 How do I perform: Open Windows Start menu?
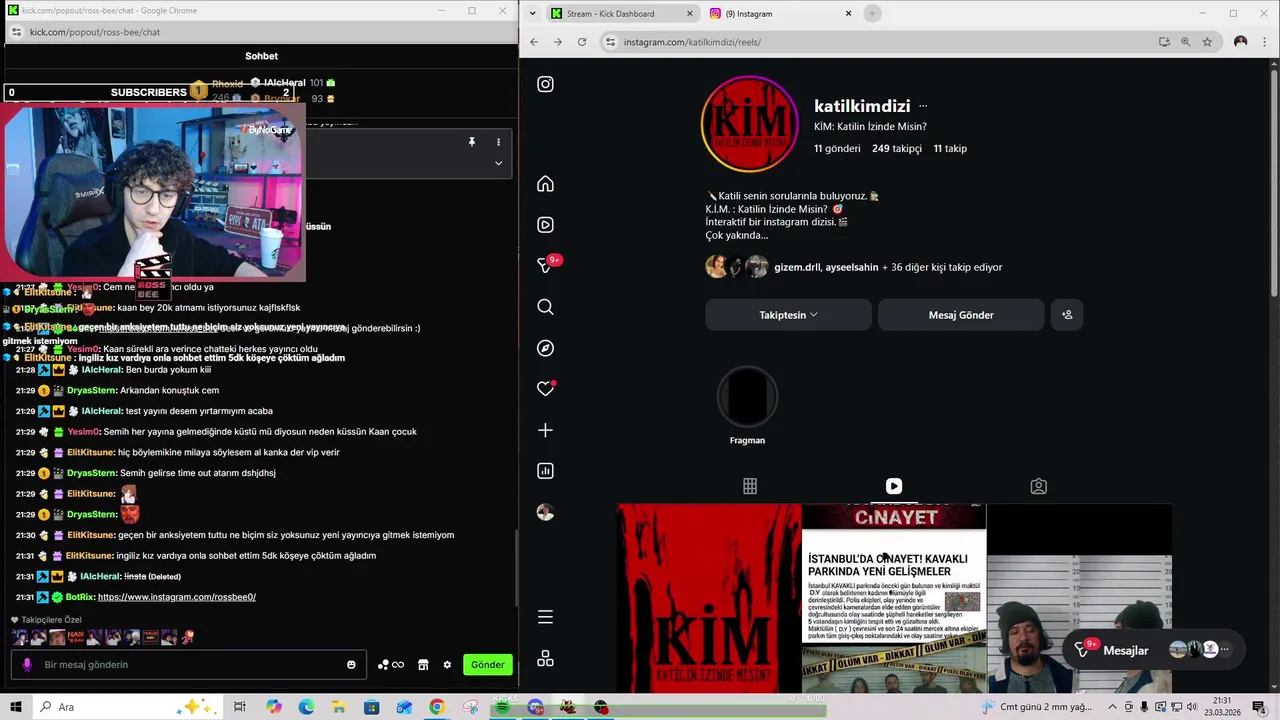pyautogui.click(x=15, y=707)
